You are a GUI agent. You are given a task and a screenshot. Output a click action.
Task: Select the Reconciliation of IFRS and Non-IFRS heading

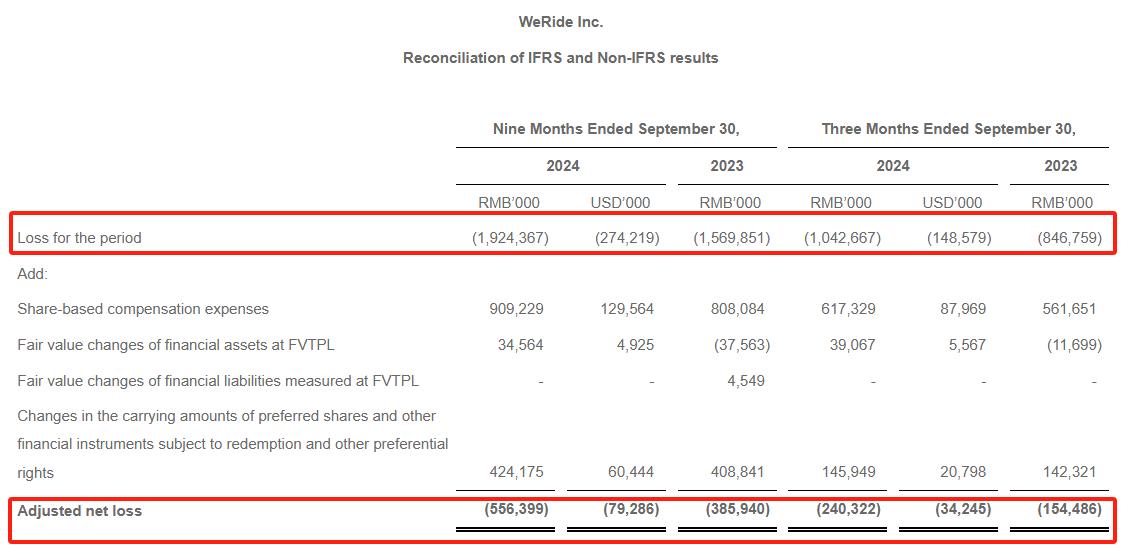click(x=561, y=58)
